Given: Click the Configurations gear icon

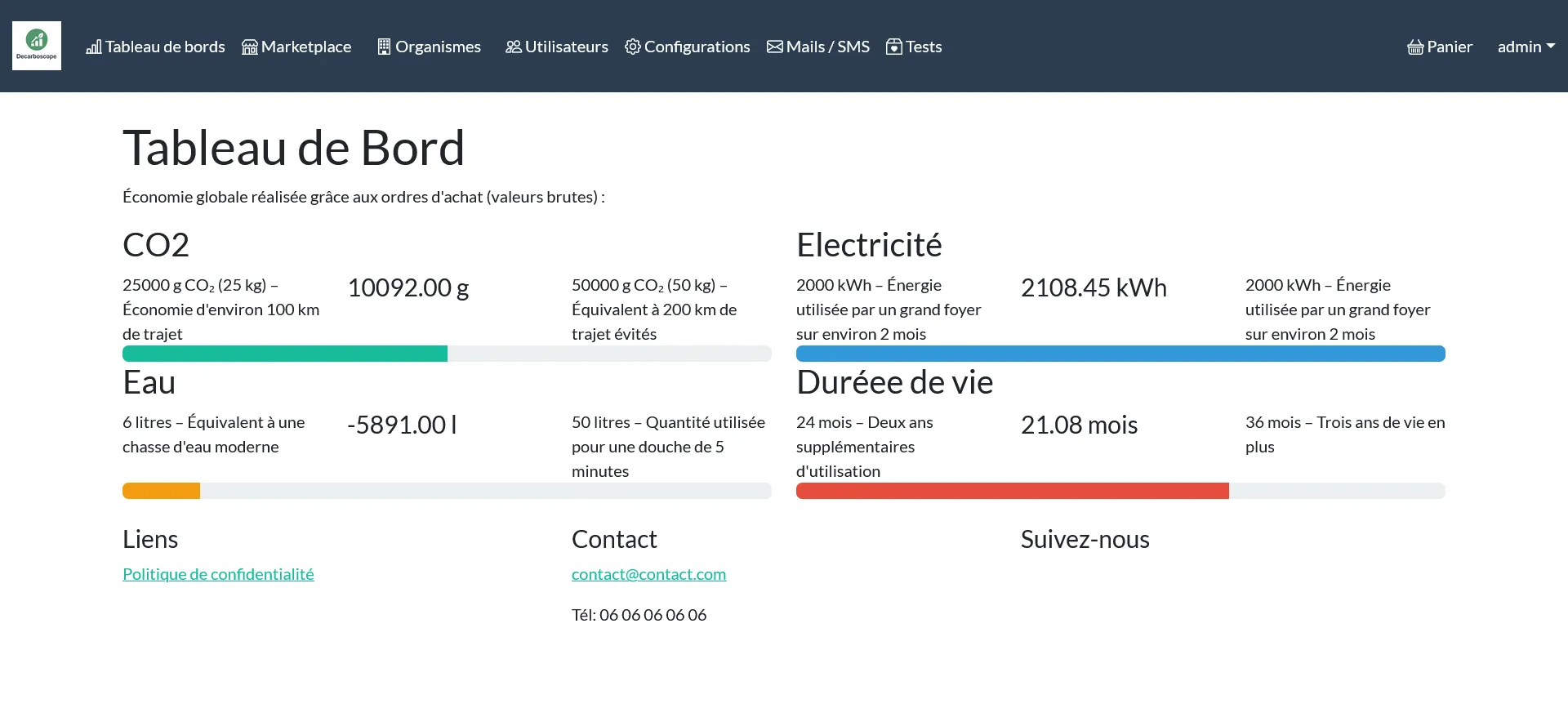Looking at the screenshot, I should point(632,47).
